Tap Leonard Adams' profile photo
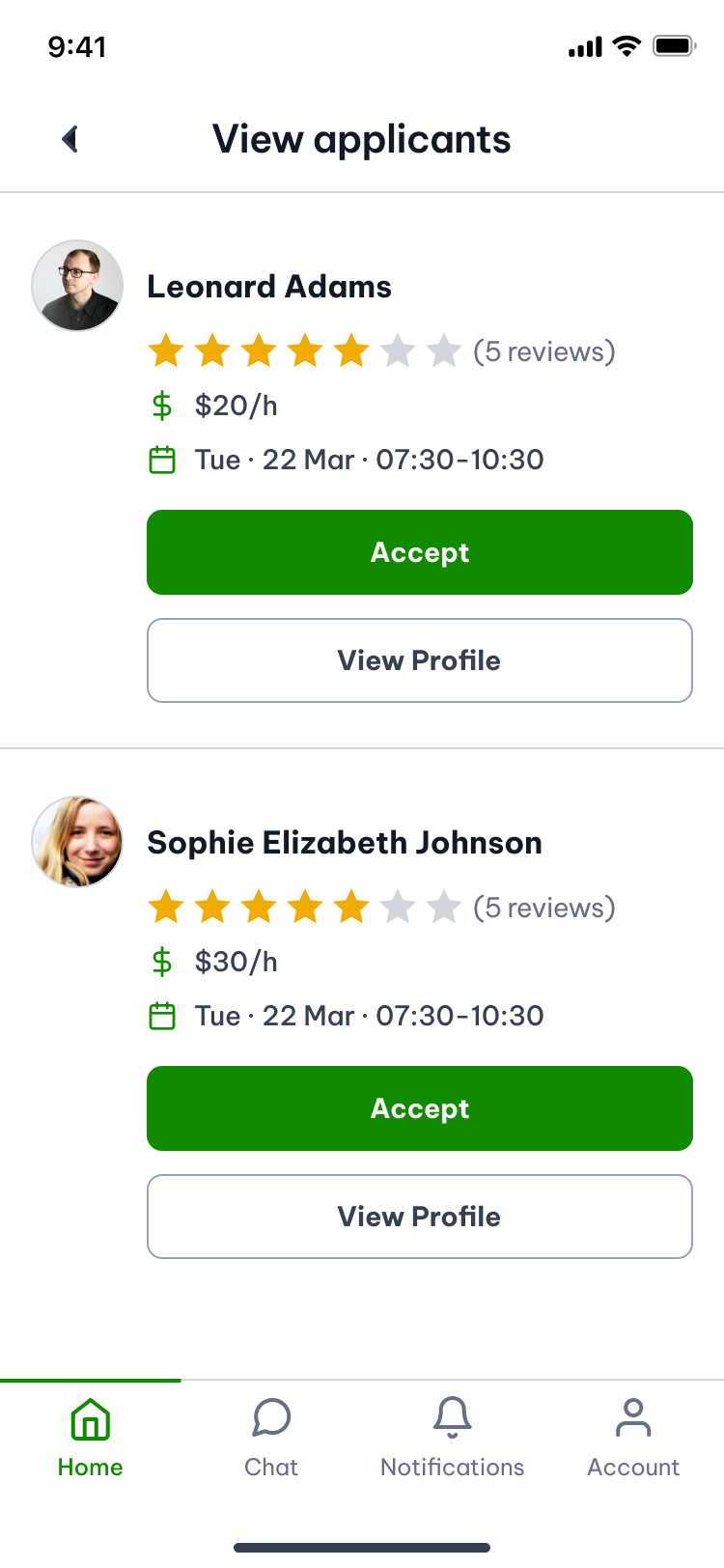Screen dimensions: 724x1568 tap(77, 286)
